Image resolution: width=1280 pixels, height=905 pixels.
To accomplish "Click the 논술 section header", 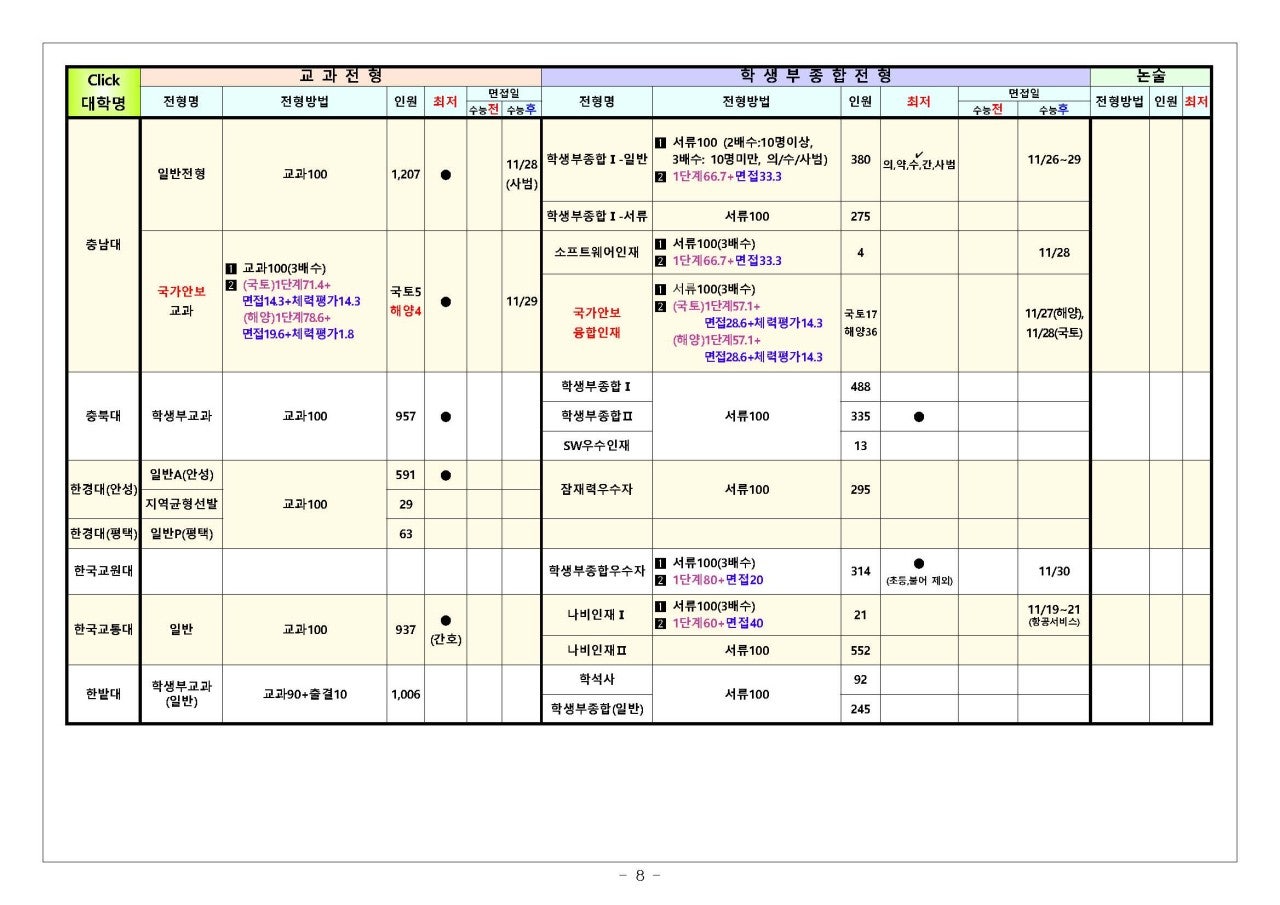I will (x=1150, y=76).
